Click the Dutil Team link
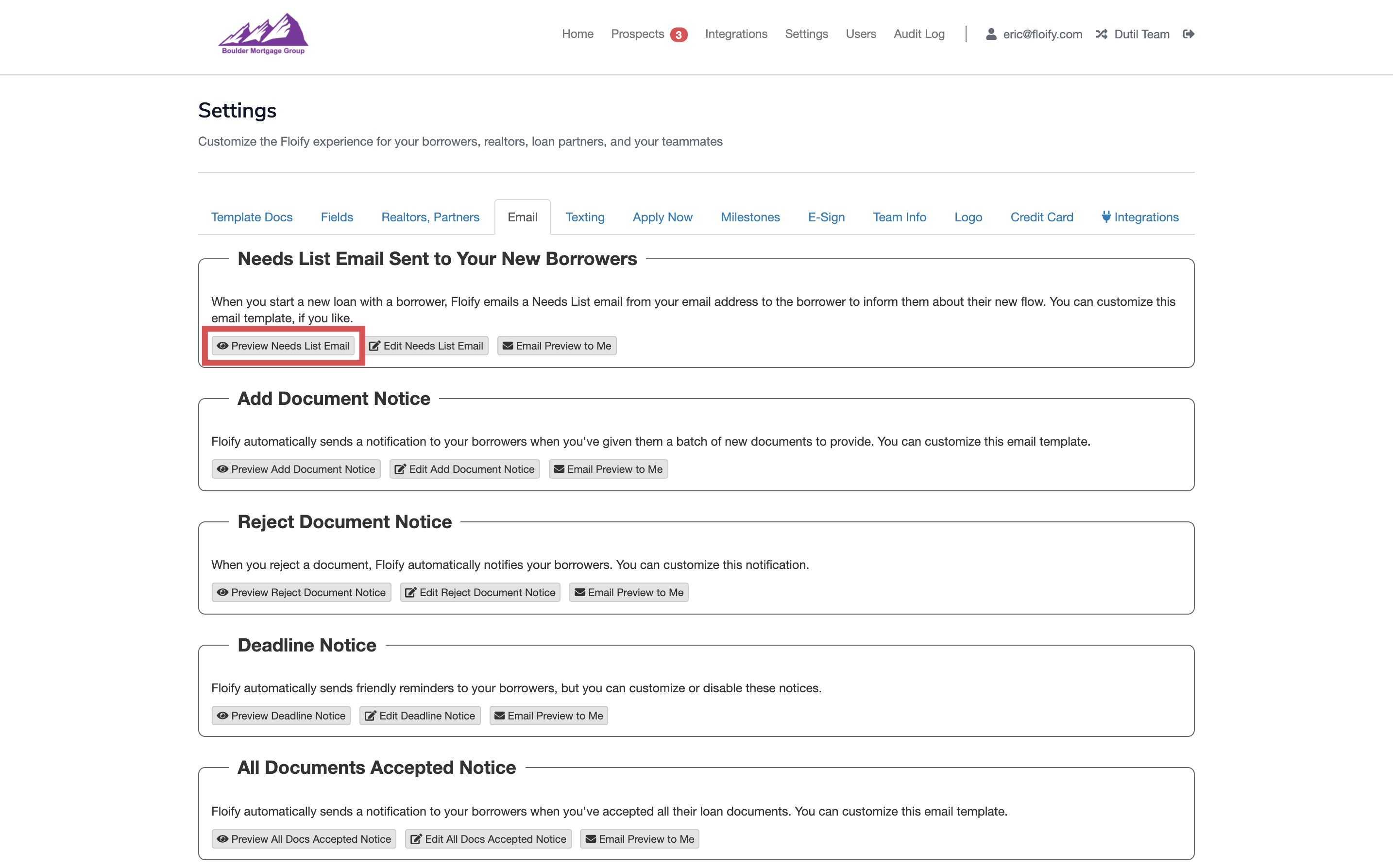Image resolution: width=1393 pixels, height=868 pixels. (x=1141, y=34)
